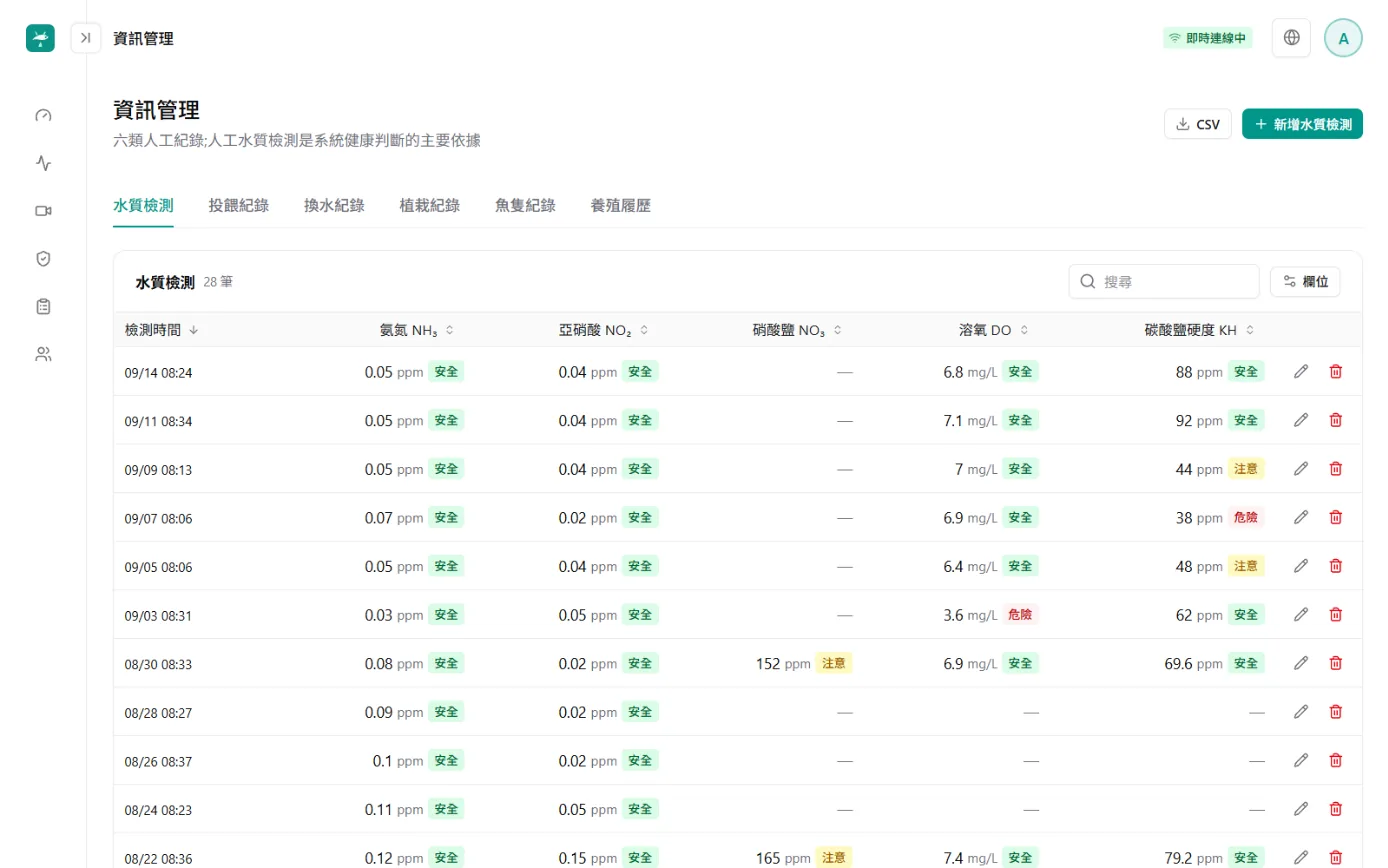
Task: Click the 152 ppm nitrate value
Action: (x=783, y=663)
